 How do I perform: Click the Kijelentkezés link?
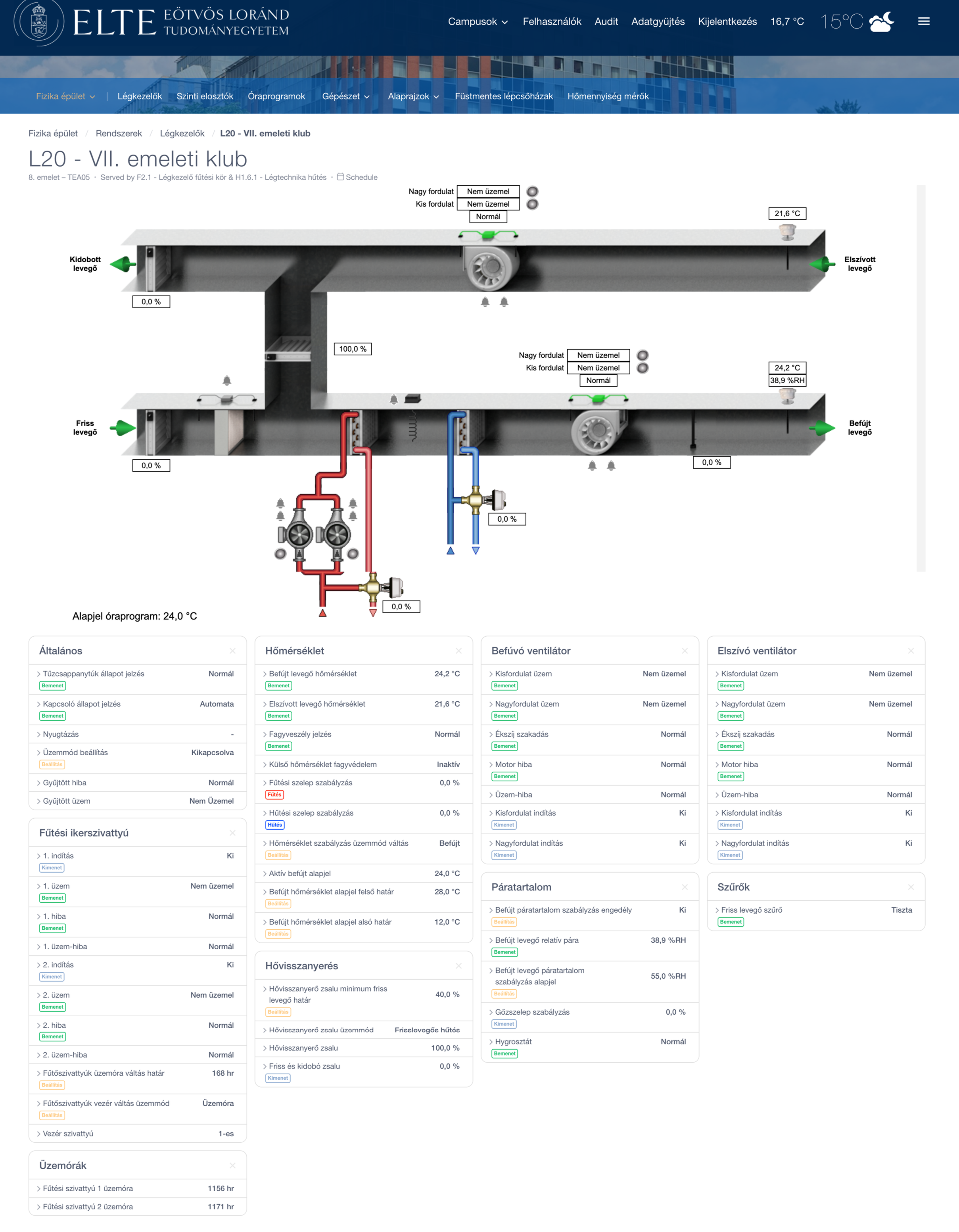[727, 21]
